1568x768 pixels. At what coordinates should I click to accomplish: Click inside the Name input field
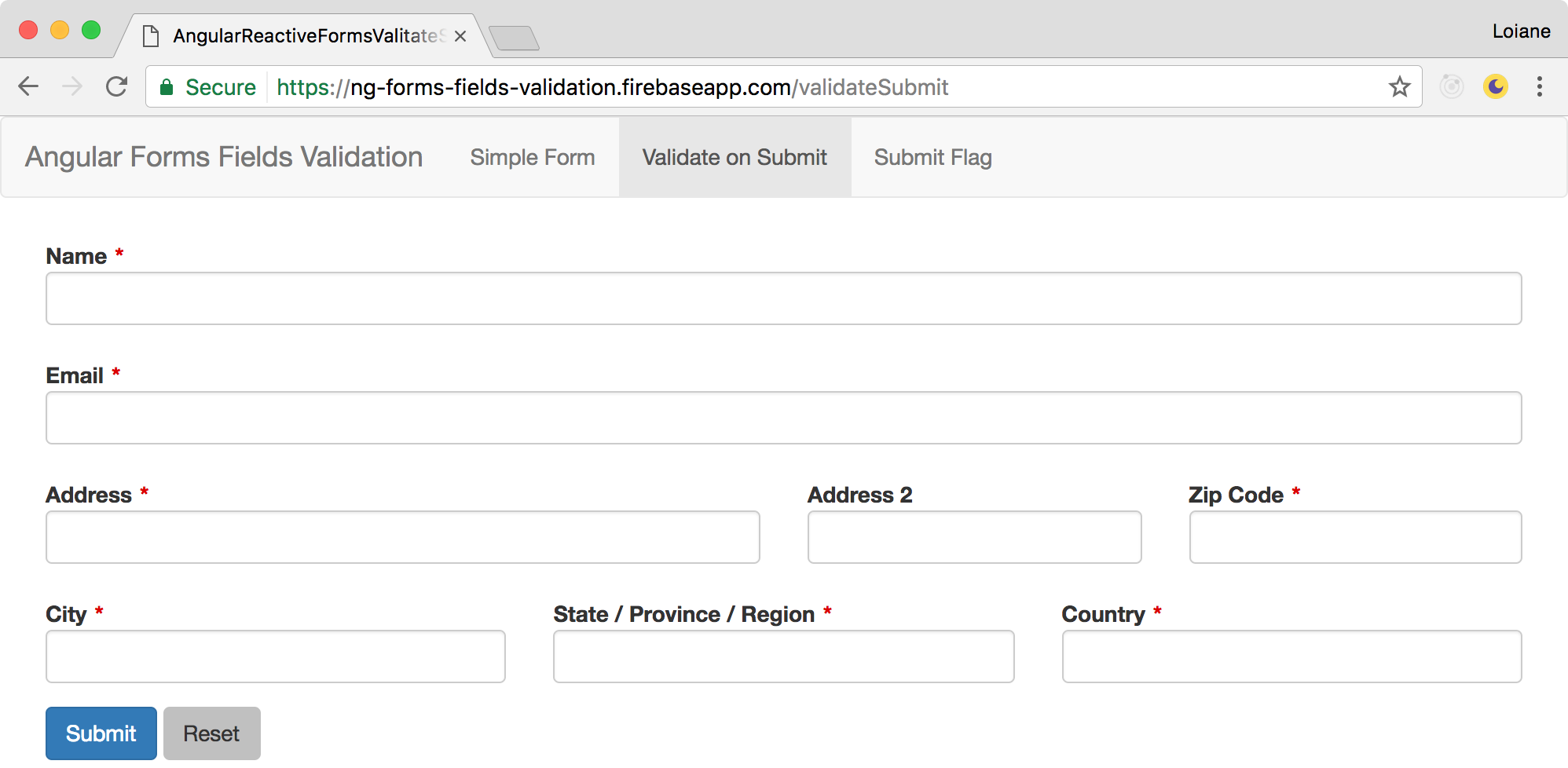tap(783, 298)
